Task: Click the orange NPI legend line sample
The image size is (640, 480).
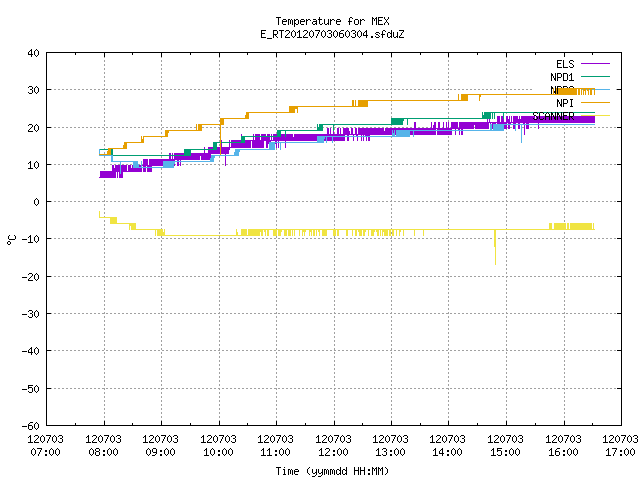Action: [595, 102]
